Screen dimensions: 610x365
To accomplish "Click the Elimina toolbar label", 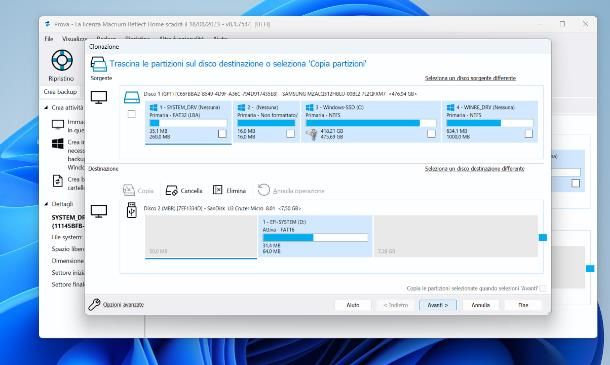I will coord(236,191).
